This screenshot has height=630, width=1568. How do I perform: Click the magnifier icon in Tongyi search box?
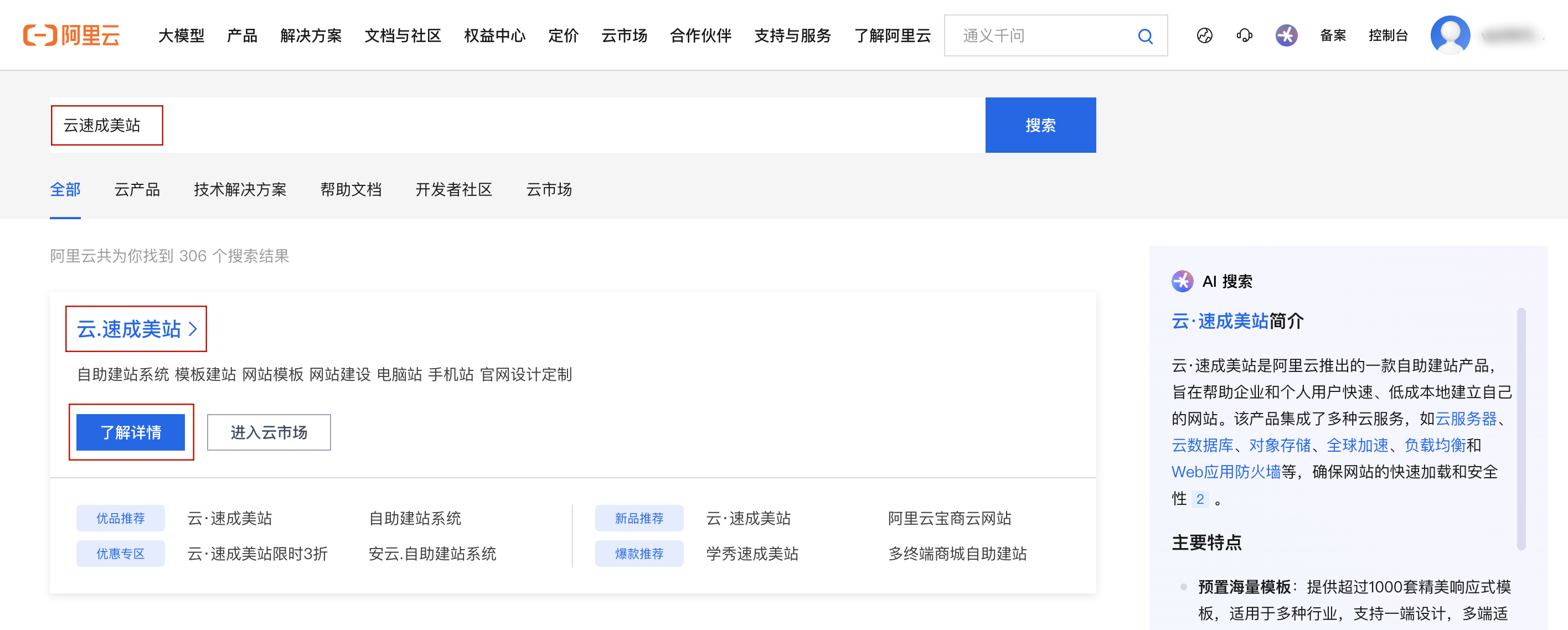click(1145, 36)
